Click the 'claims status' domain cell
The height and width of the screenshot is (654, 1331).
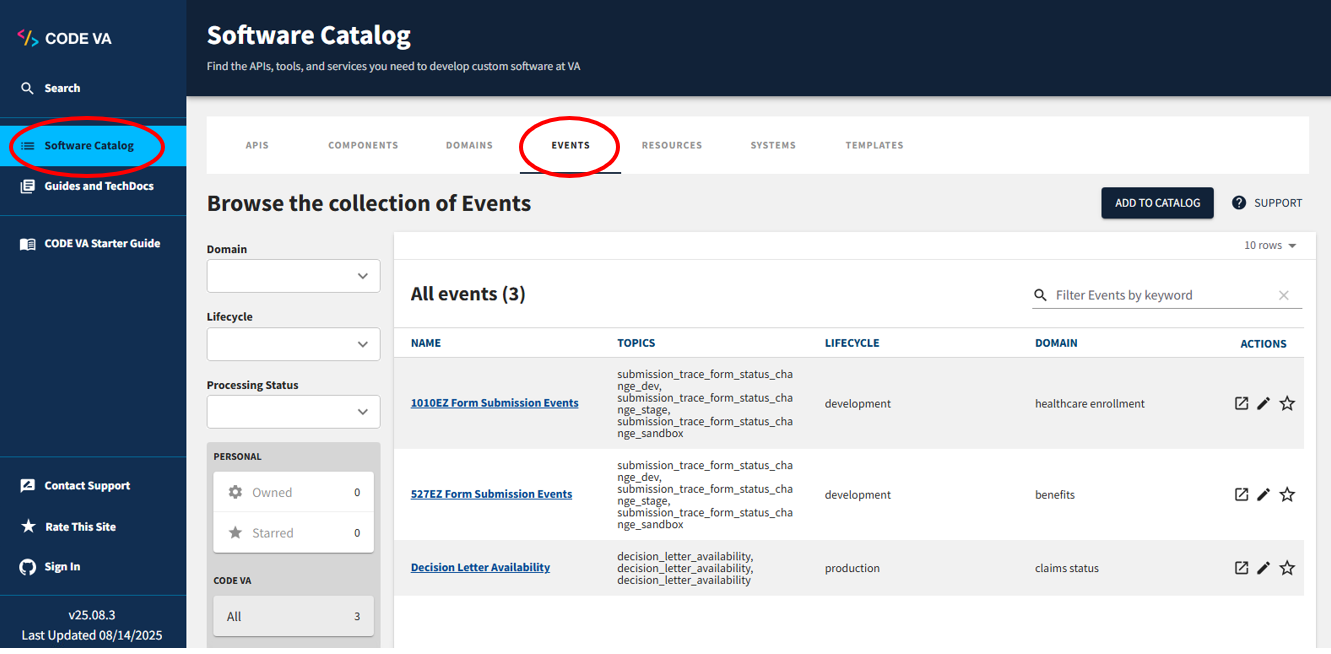tap(1067, 568)
